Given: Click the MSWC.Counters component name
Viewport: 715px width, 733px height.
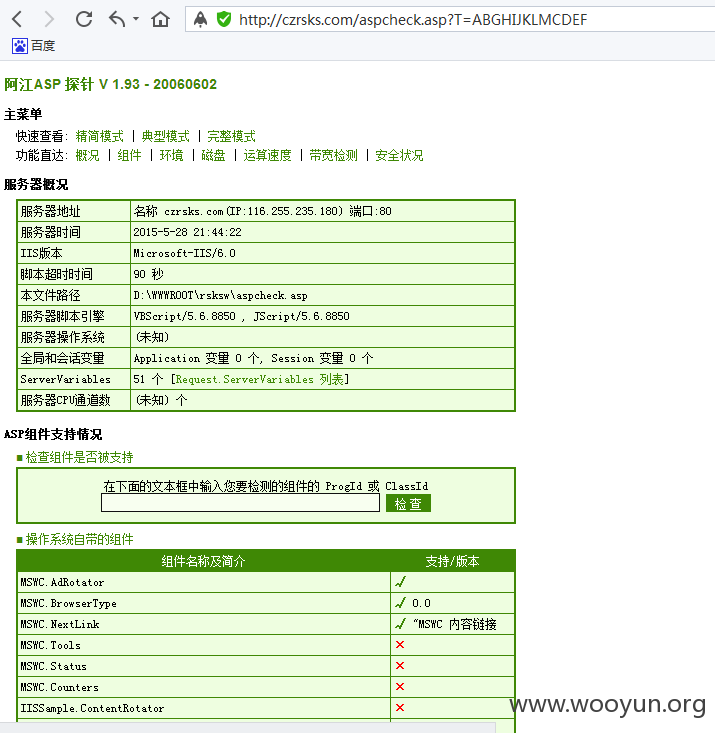Looking at the screenshot, I should click(59, 687).
